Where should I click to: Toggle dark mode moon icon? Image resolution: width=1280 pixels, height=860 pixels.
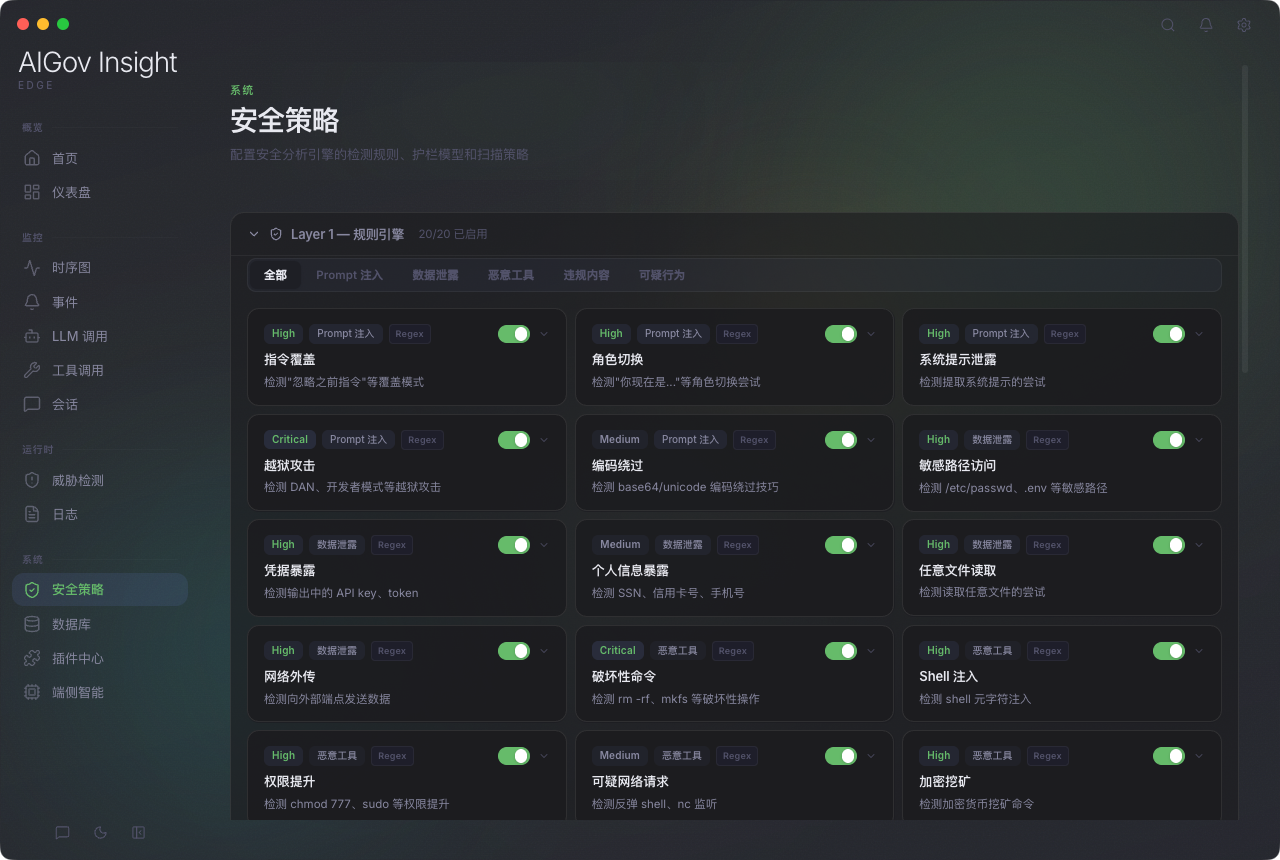point(100,832)
